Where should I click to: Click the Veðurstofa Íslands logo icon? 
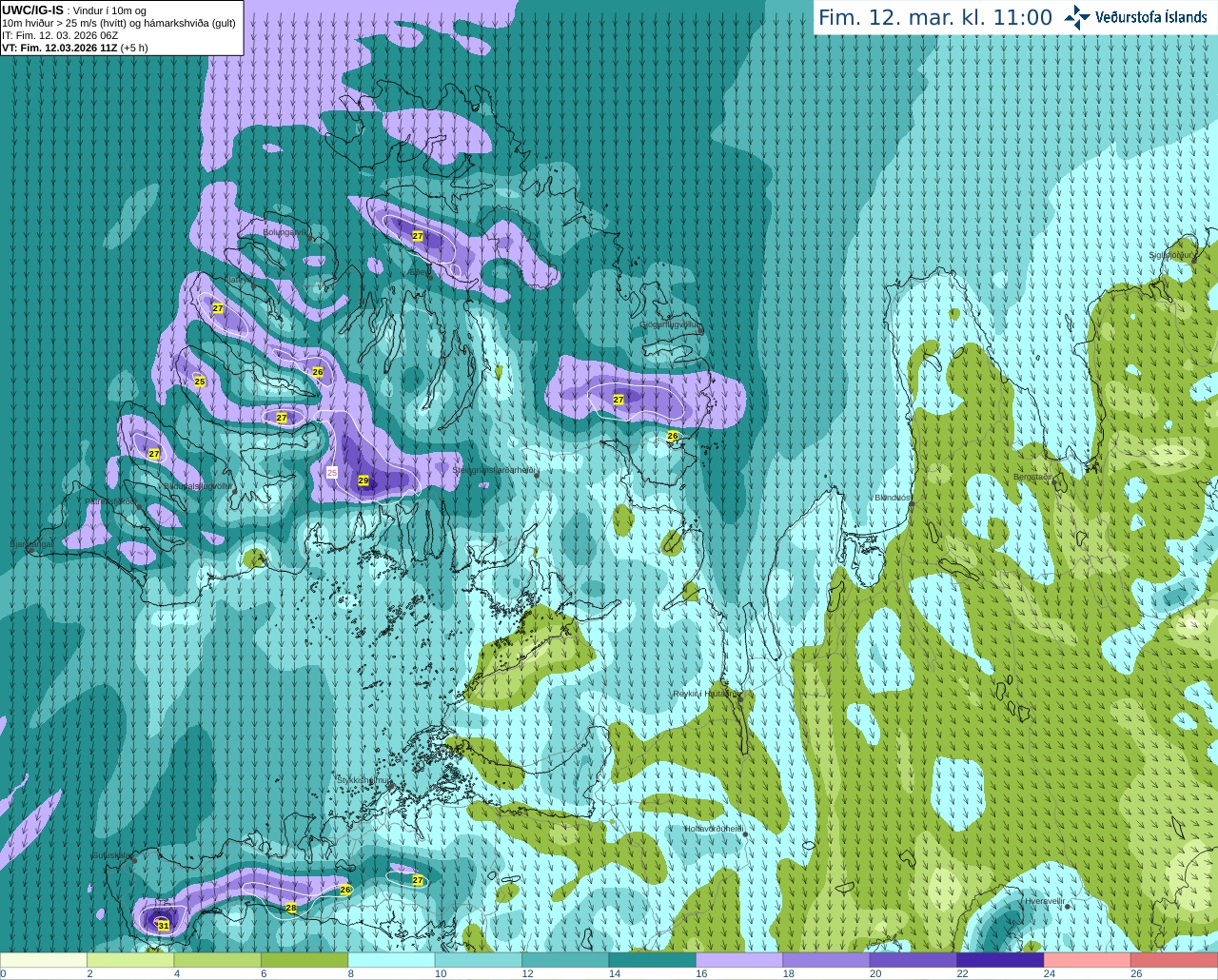tap(1077, 17)
